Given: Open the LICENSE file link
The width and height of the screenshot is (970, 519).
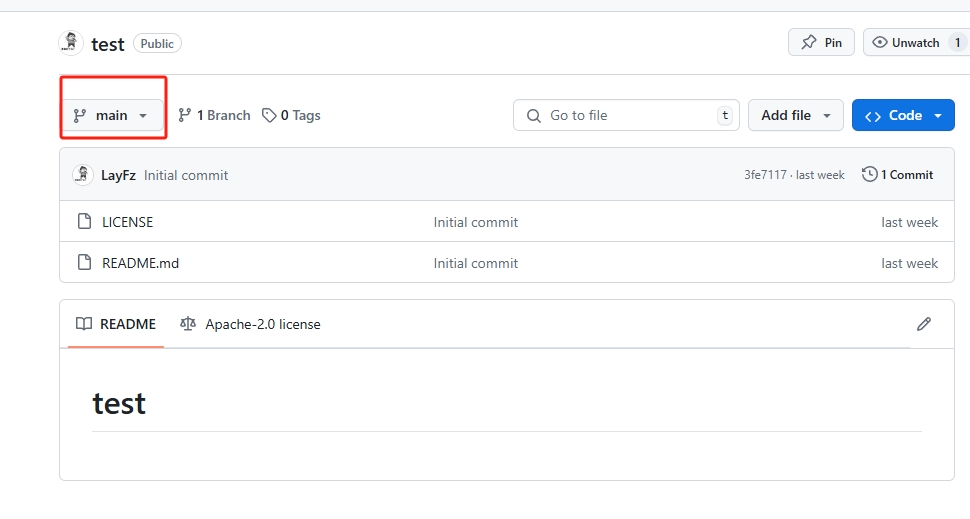Looking at the screenshot, I should pyautogui.click(x=128, y=222).
